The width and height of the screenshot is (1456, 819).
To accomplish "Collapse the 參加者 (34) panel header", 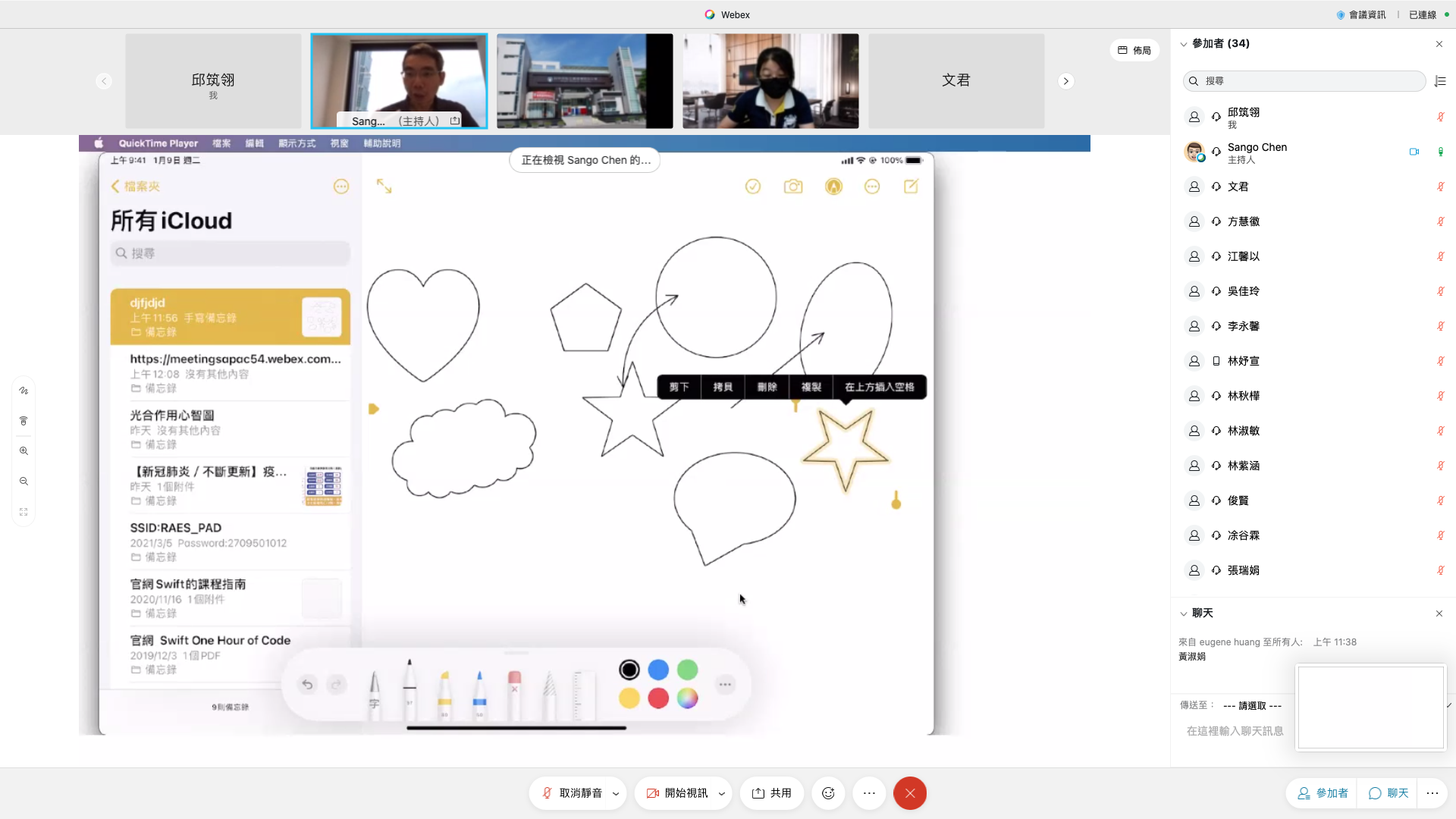I will click(1183, 44).
